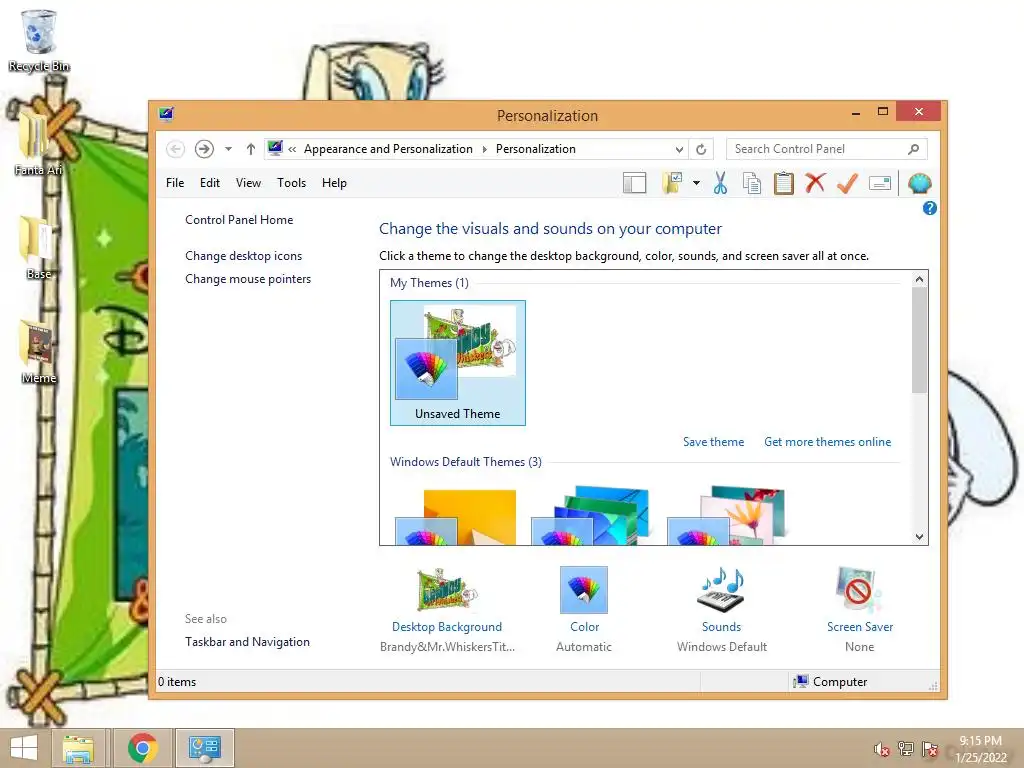Screen dimensions: 1024x768
Task: Open the Tools menu
Action: [291, 183]
